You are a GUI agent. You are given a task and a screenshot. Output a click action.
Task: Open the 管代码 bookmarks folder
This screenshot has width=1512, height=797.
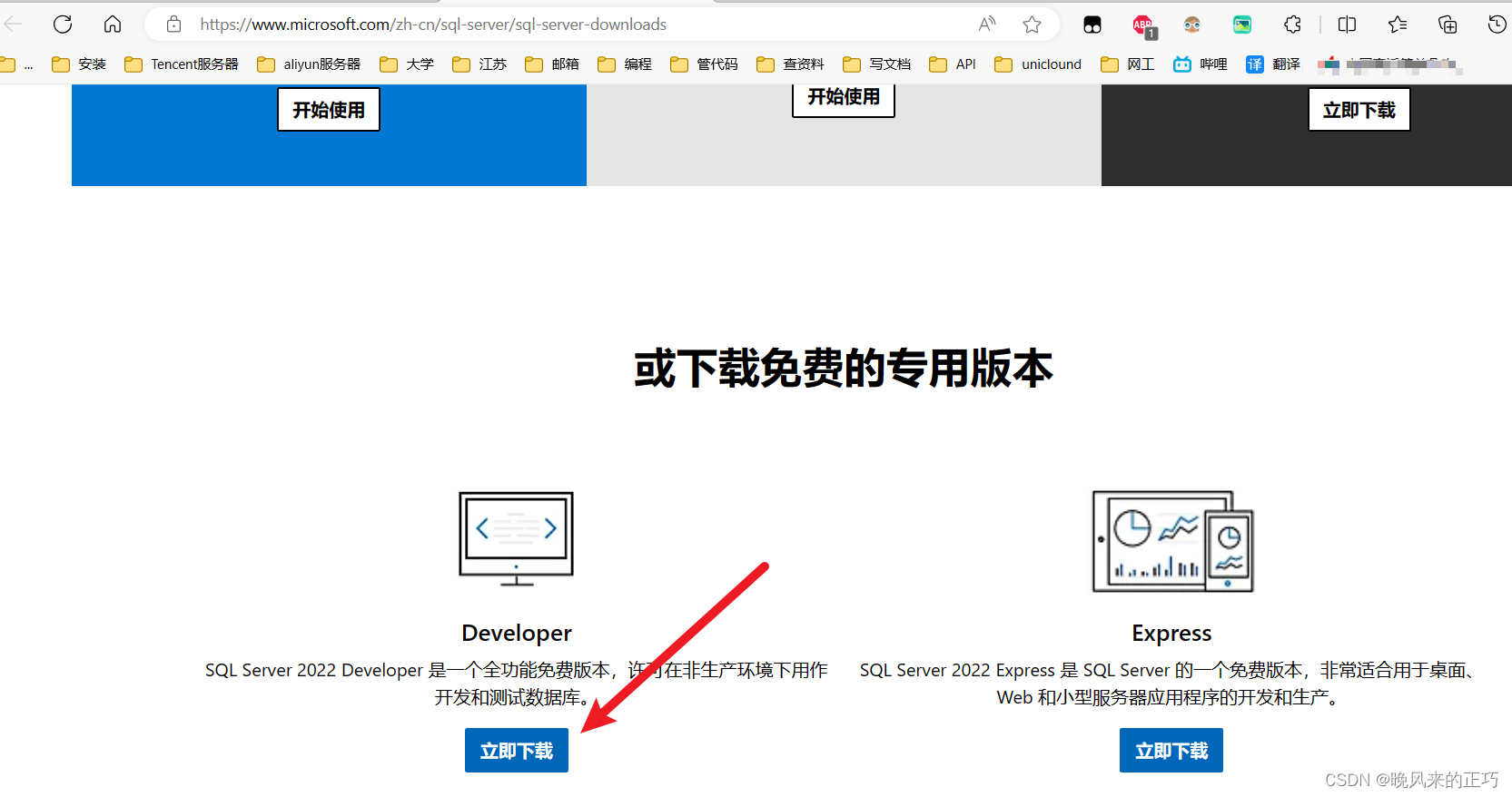coord(704,64)
